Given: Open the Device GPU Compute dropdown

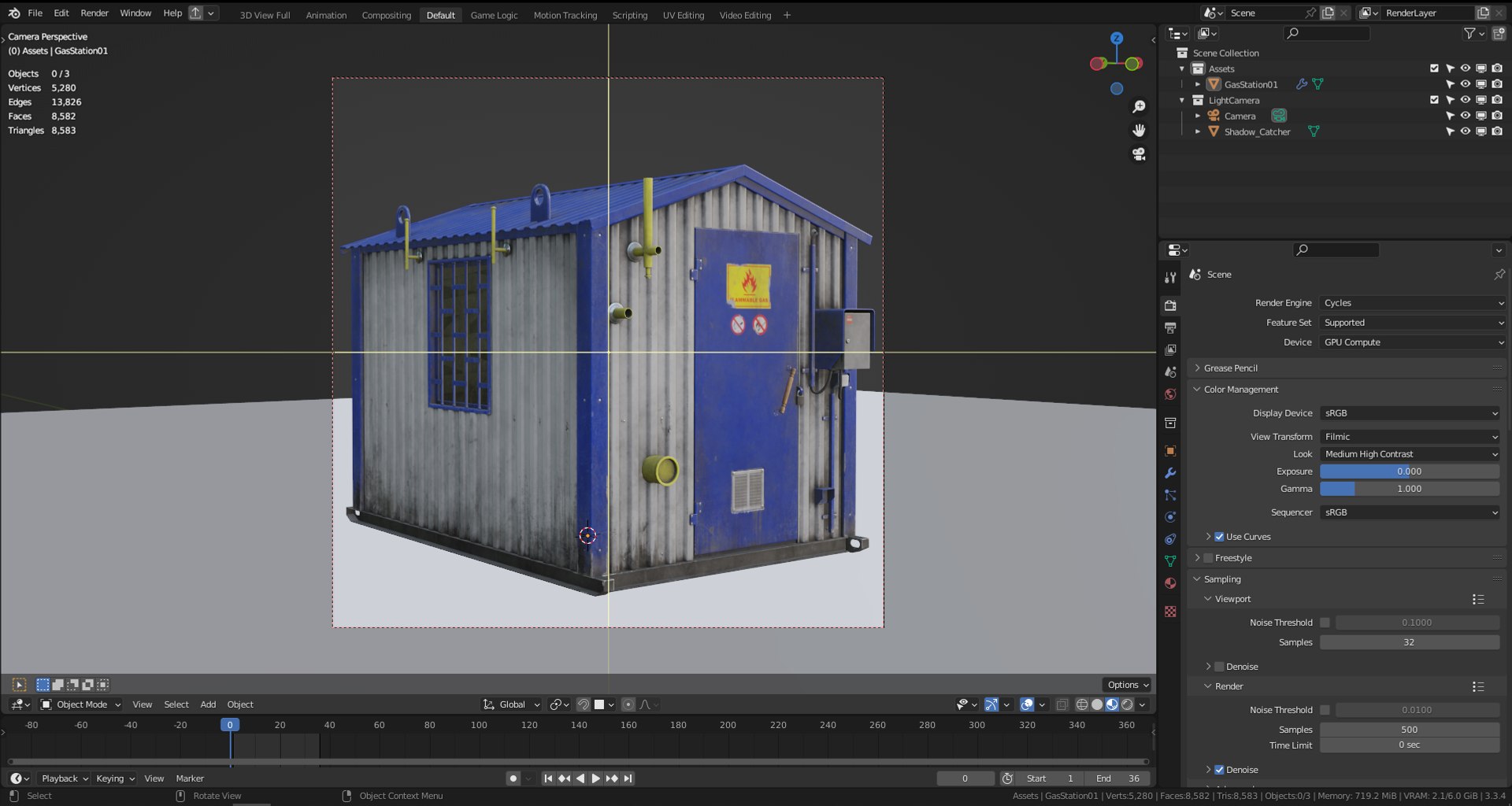Looking at the screenshot, I should 1413,342.
